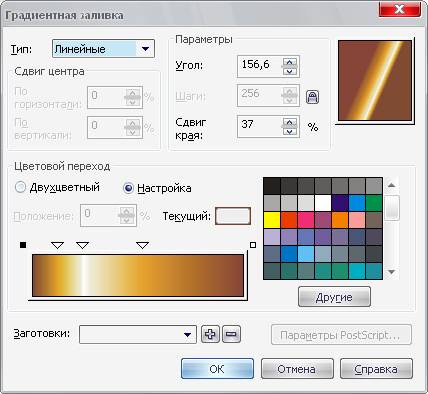Image resolution: width=428 pixels, height=394 pixels.
Task: Remove preset with the minus button
Action: coord(231,334)
